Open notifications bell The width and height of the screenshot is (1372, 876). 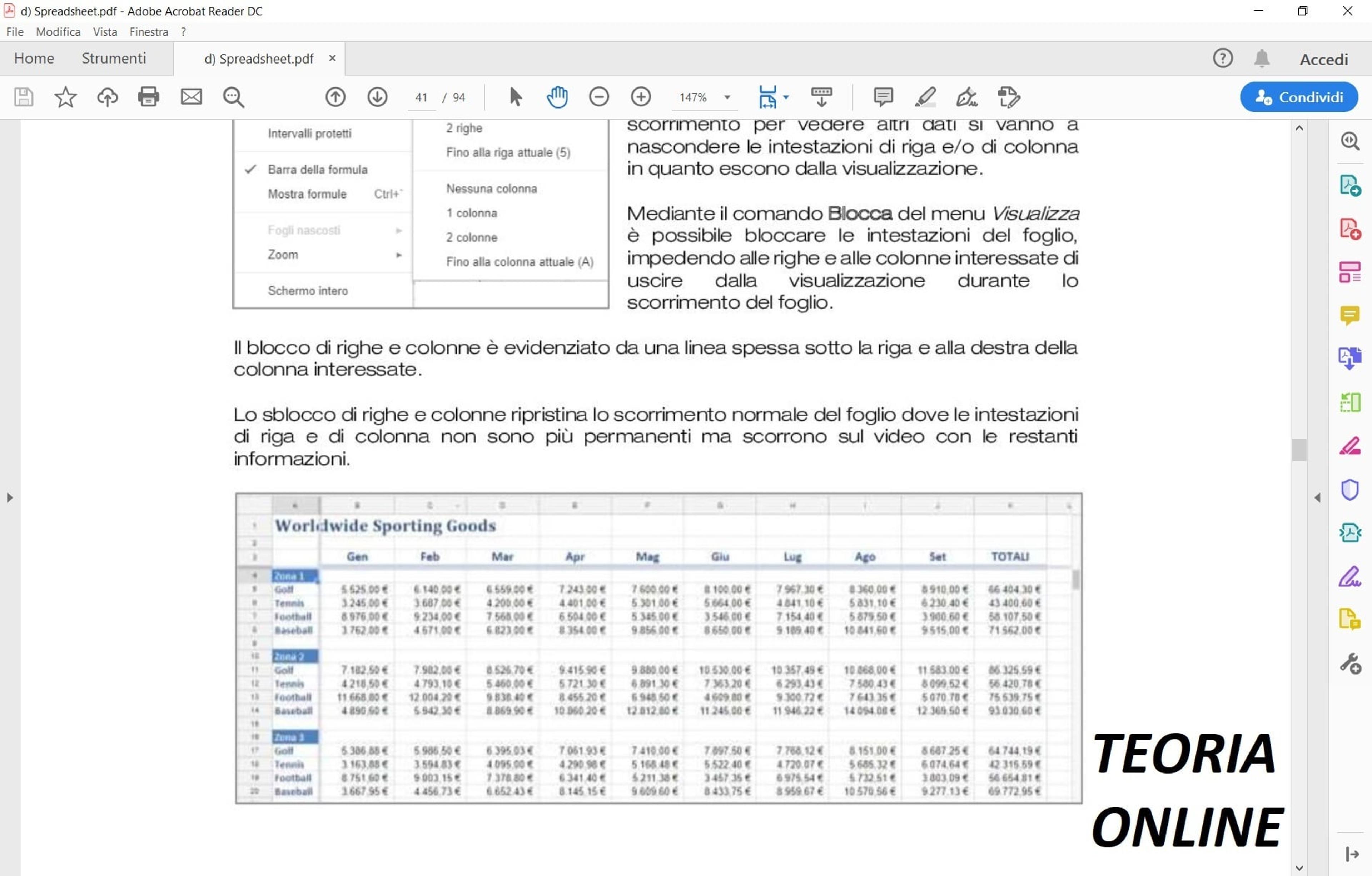coord(1262,58)
